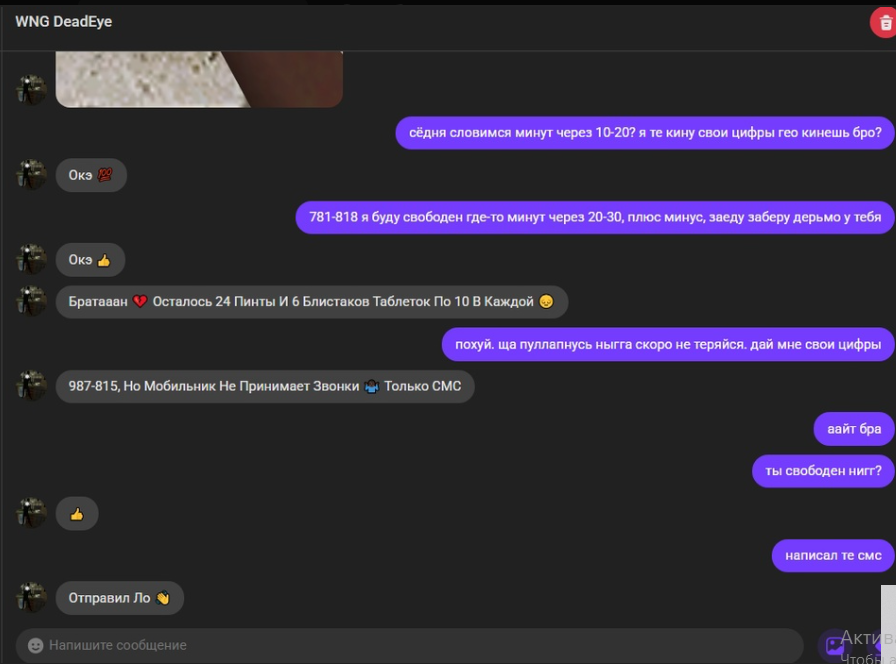
Task: Click the red trash delete icon
Action: [x=884, y=23]
